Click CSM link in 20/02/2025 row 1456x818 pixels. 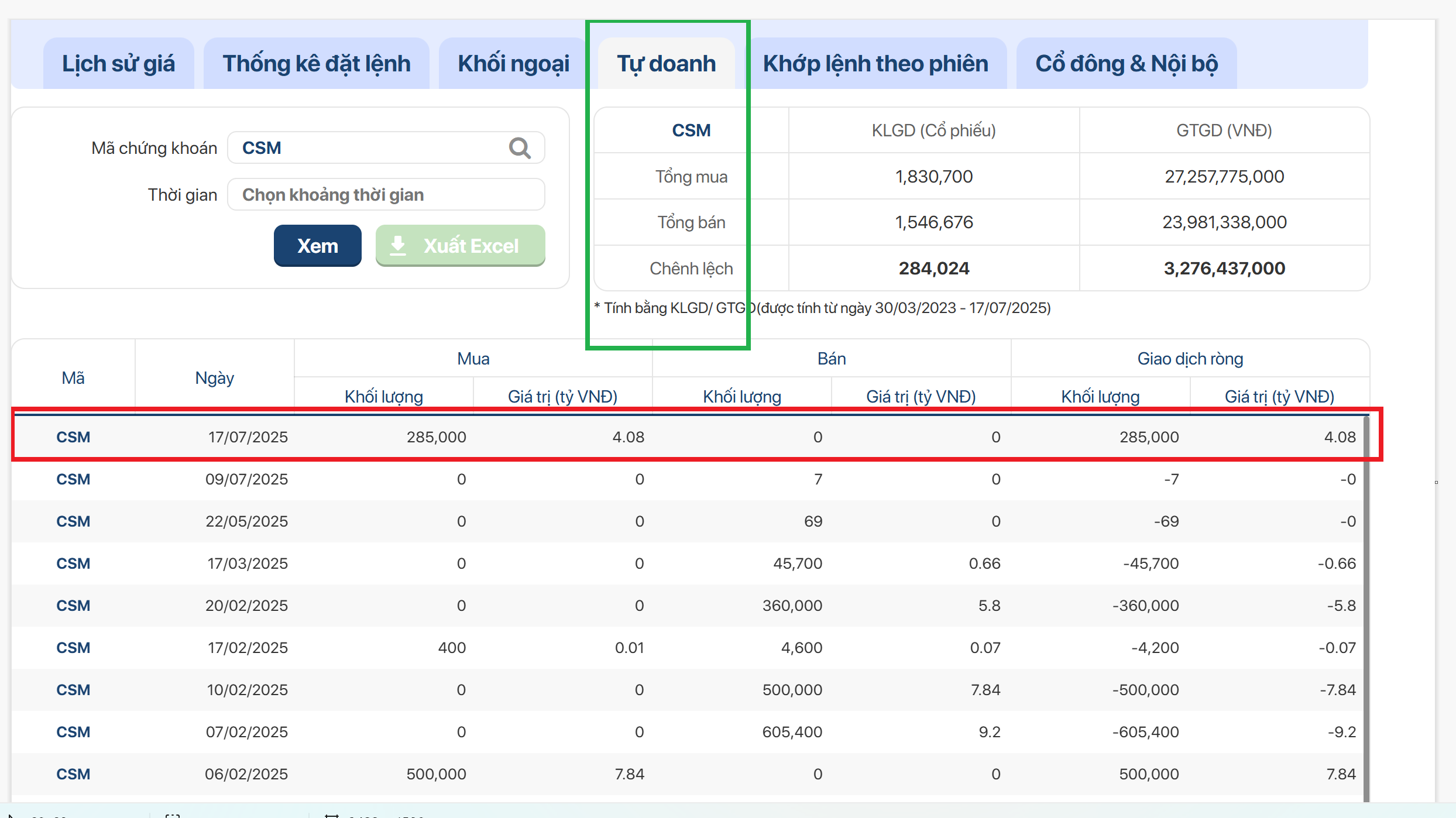coord(73,606)
